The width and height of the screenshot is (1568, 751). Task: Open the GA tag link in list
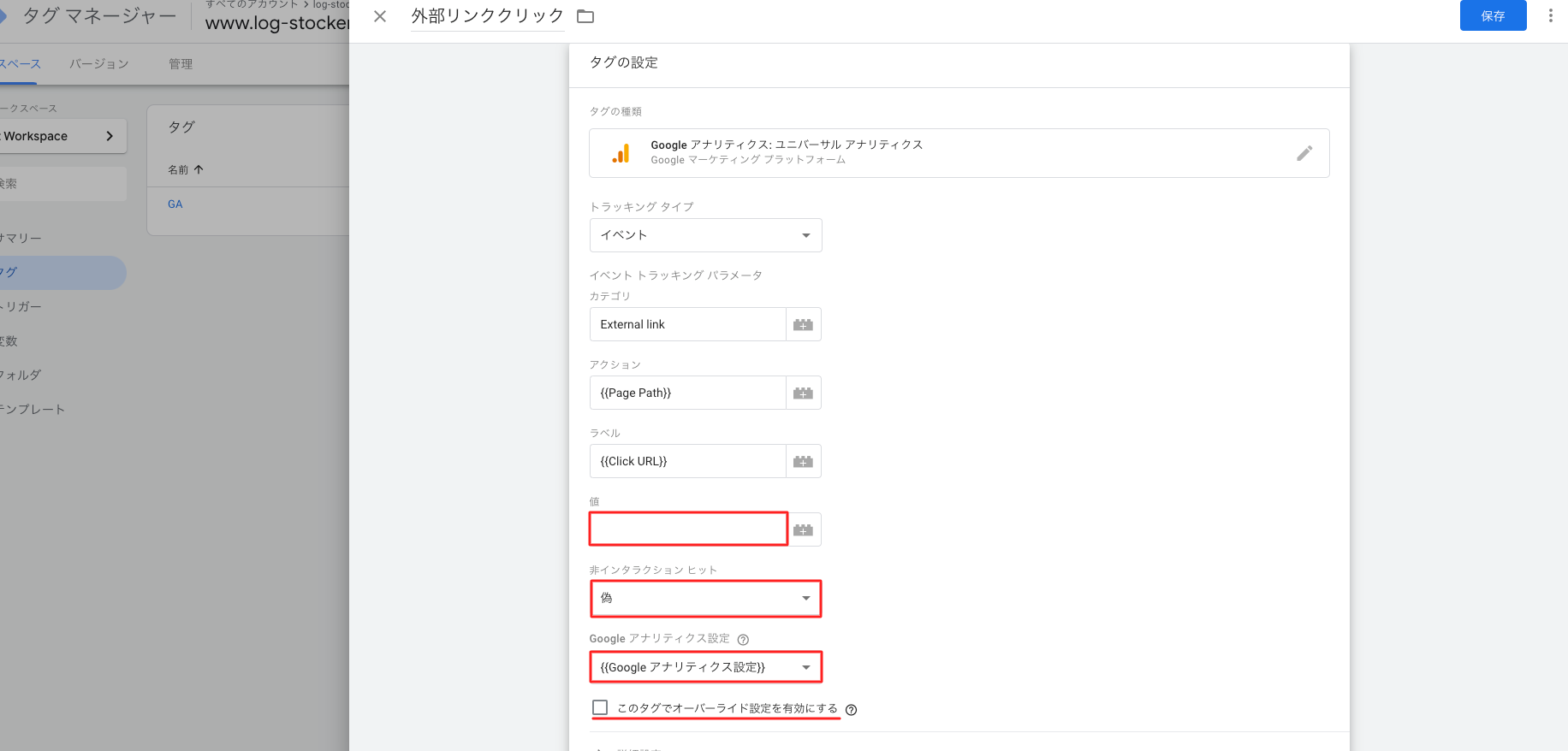(175, 204)
